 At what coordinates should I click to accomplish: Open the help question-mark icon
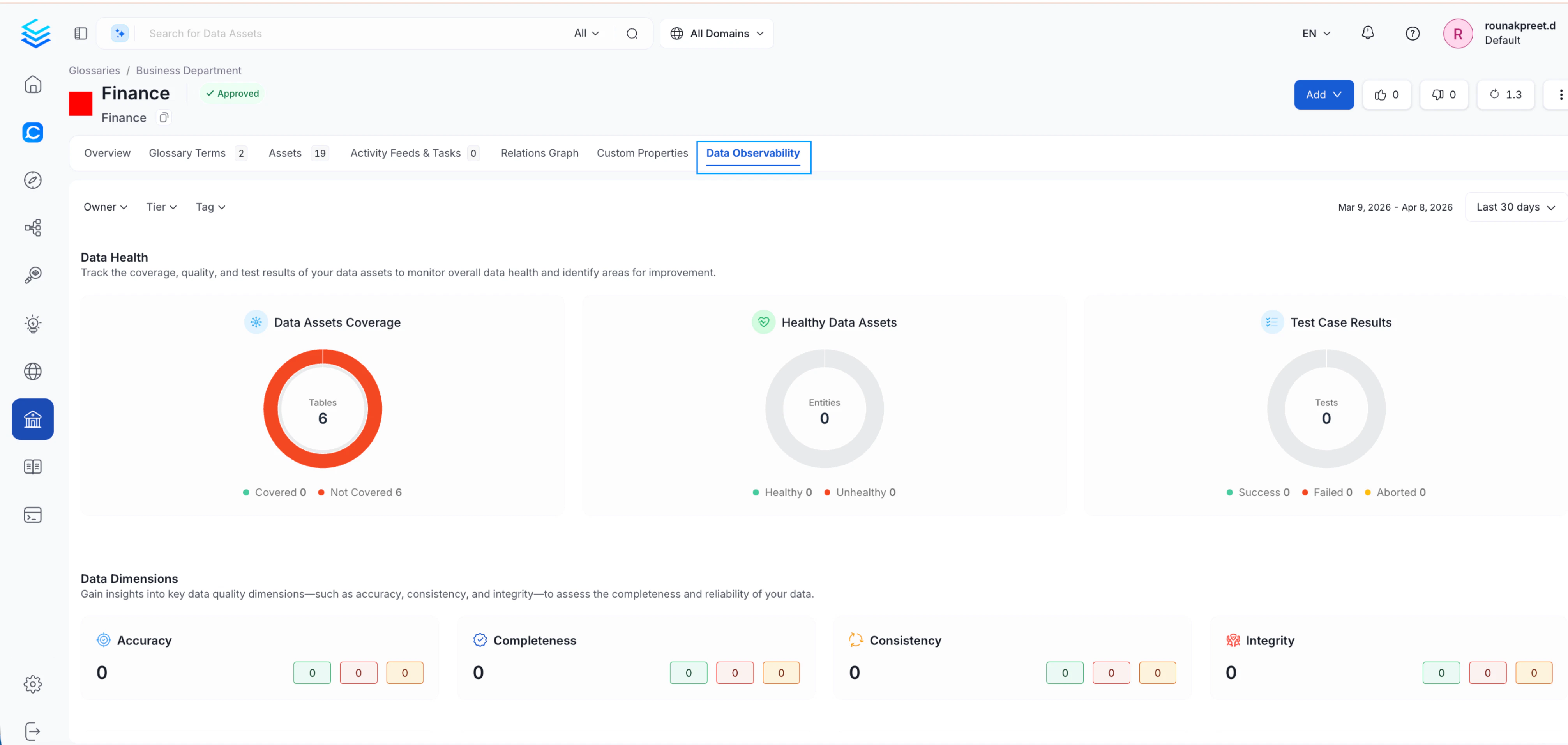pos(1413,33)
